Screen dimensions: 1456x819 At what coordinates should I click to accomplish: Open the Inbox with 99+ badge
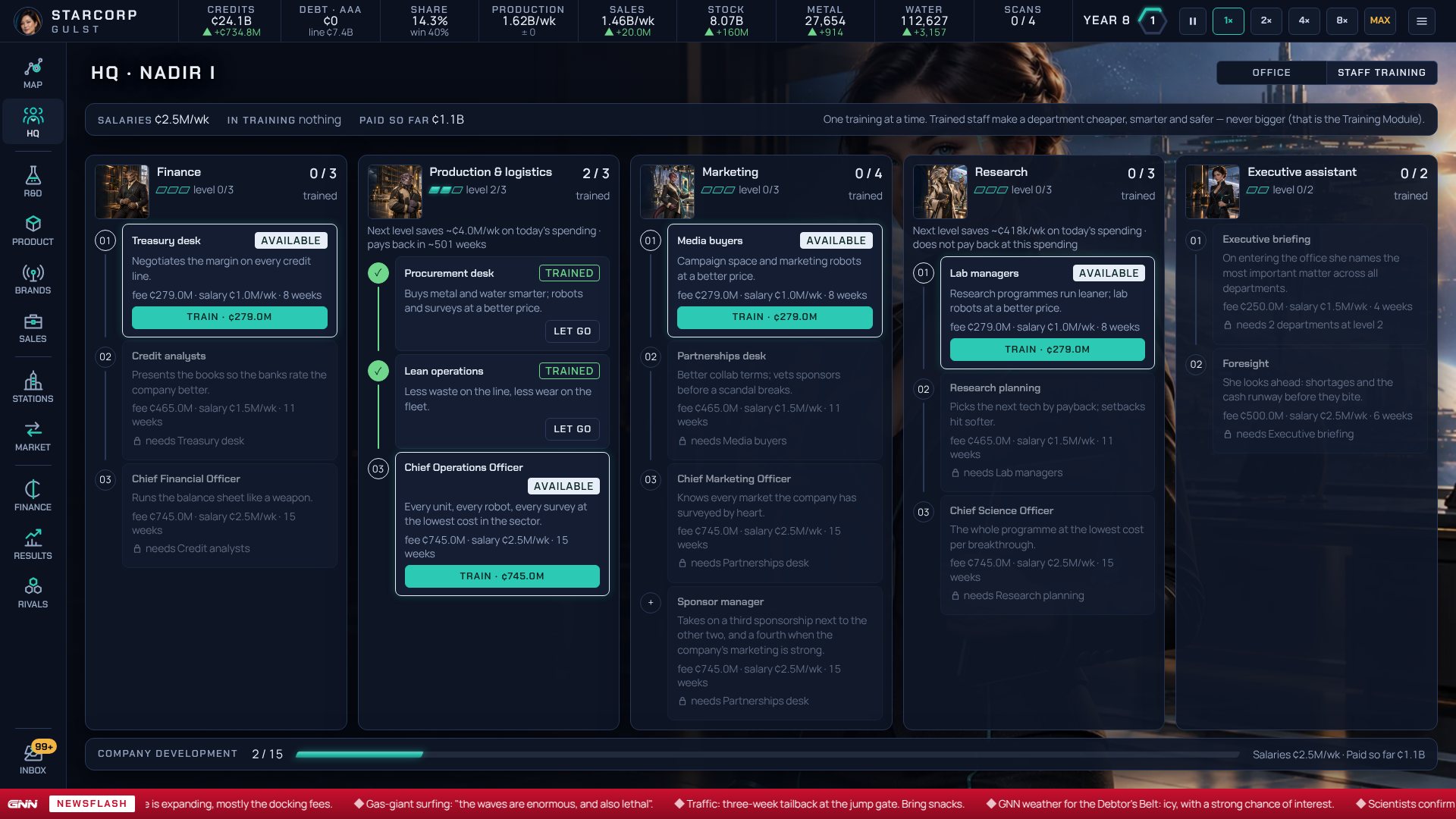pyautogui.click(x=33, y=758)
